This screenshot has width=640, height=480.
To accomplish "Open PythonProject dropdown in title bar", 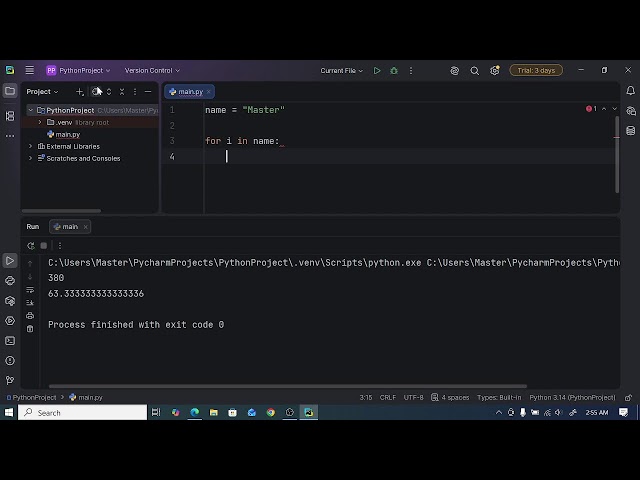I will coord(78,71).
